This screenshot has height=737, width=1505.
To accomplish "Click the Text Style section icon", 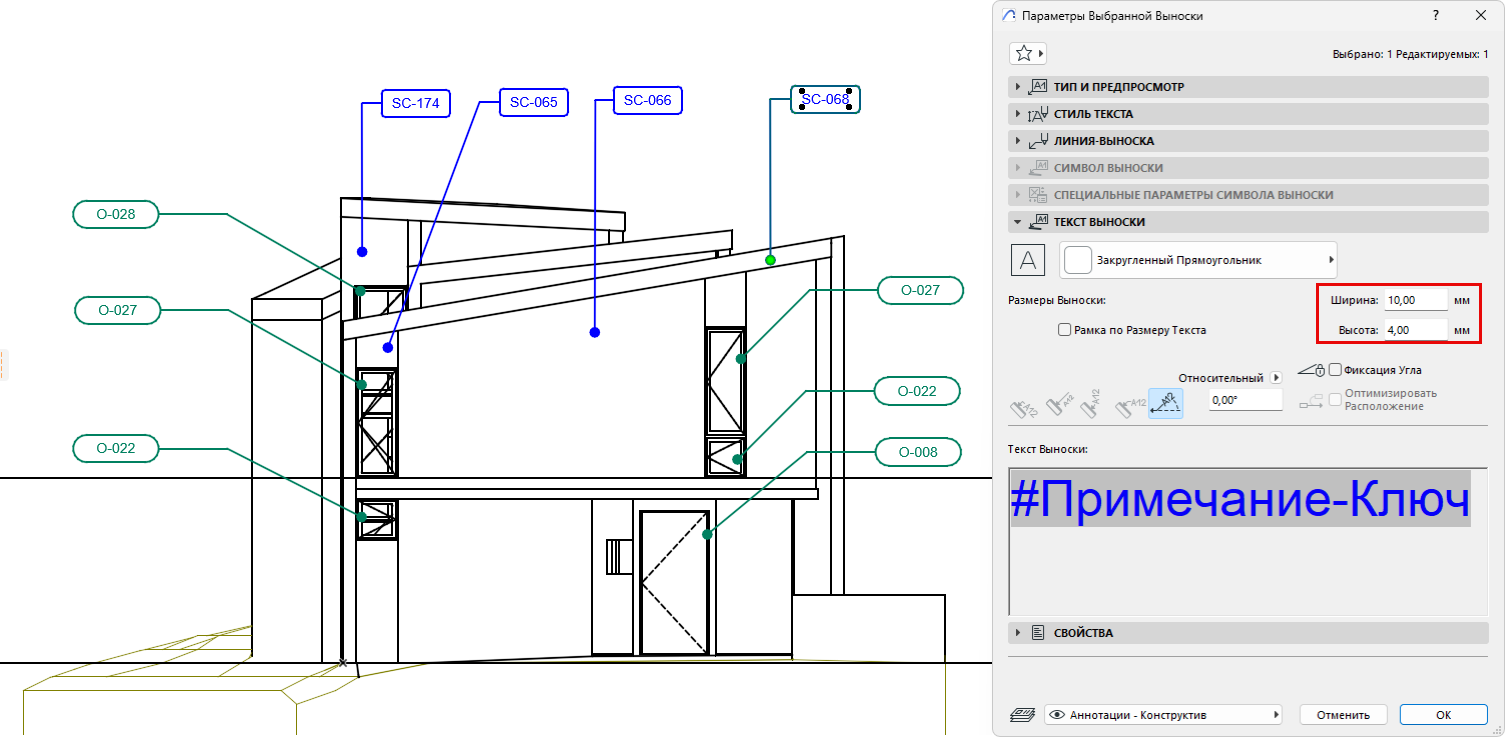I will tap(1038, 114).
